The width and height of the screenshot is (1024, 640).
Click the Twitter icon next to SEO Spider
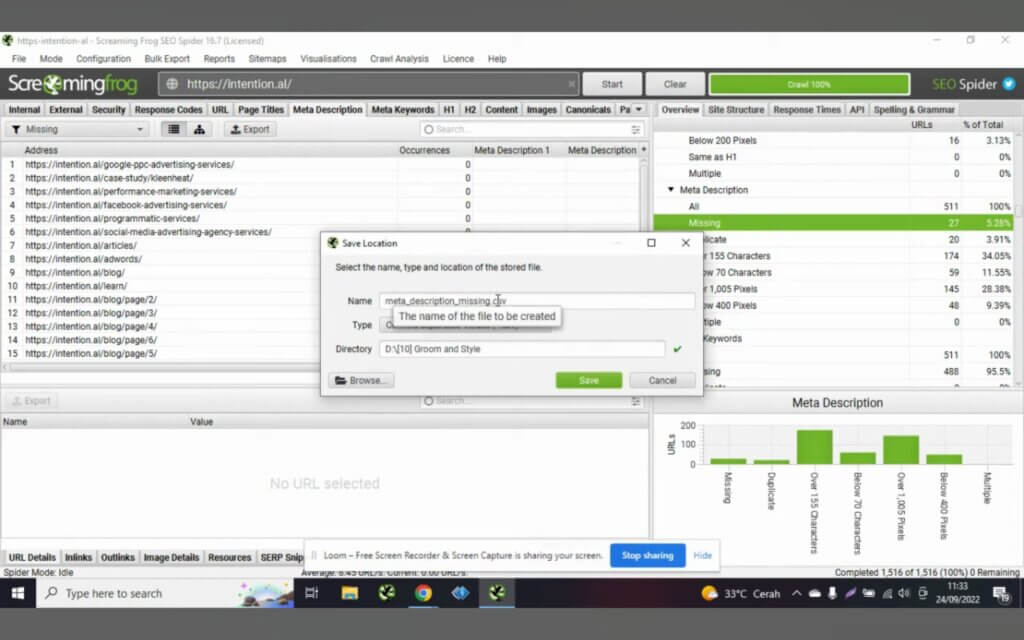pos(1009,84)
